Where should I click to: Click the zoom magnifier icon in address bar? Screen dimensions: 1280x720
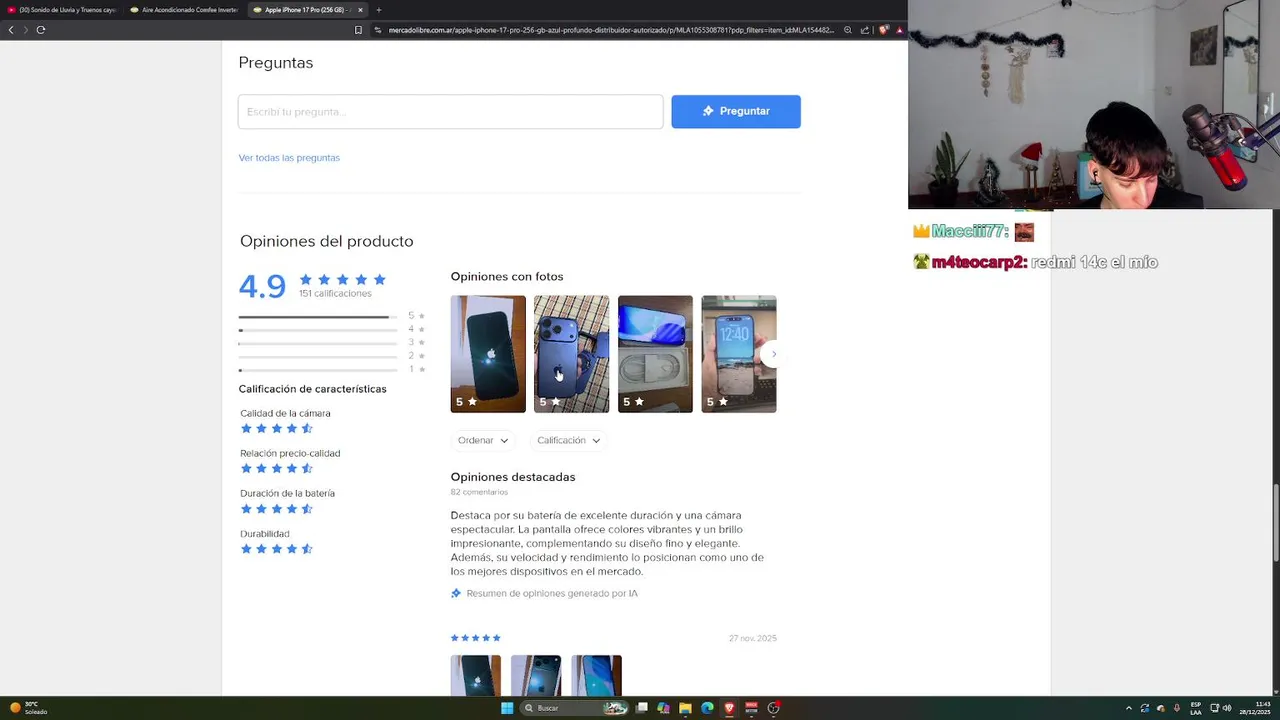tap(848, 30)
